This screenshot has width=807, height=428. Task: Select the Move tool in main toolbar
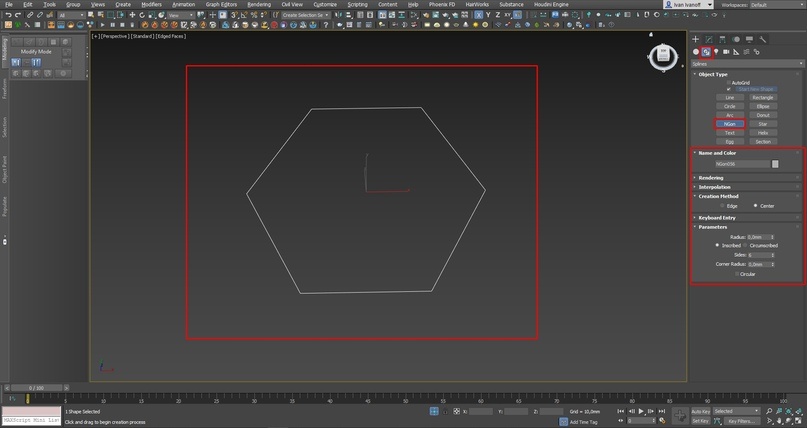[x=132, y=15]
